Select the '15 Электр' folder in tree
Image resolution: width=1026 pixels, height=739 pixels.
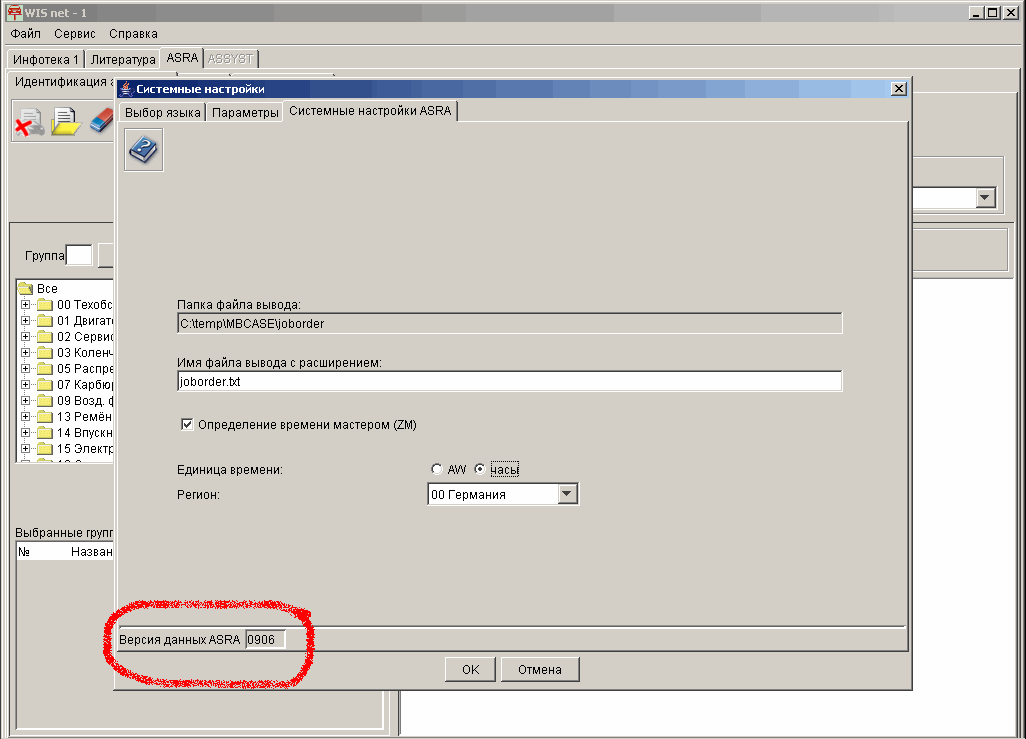[84, 449]
